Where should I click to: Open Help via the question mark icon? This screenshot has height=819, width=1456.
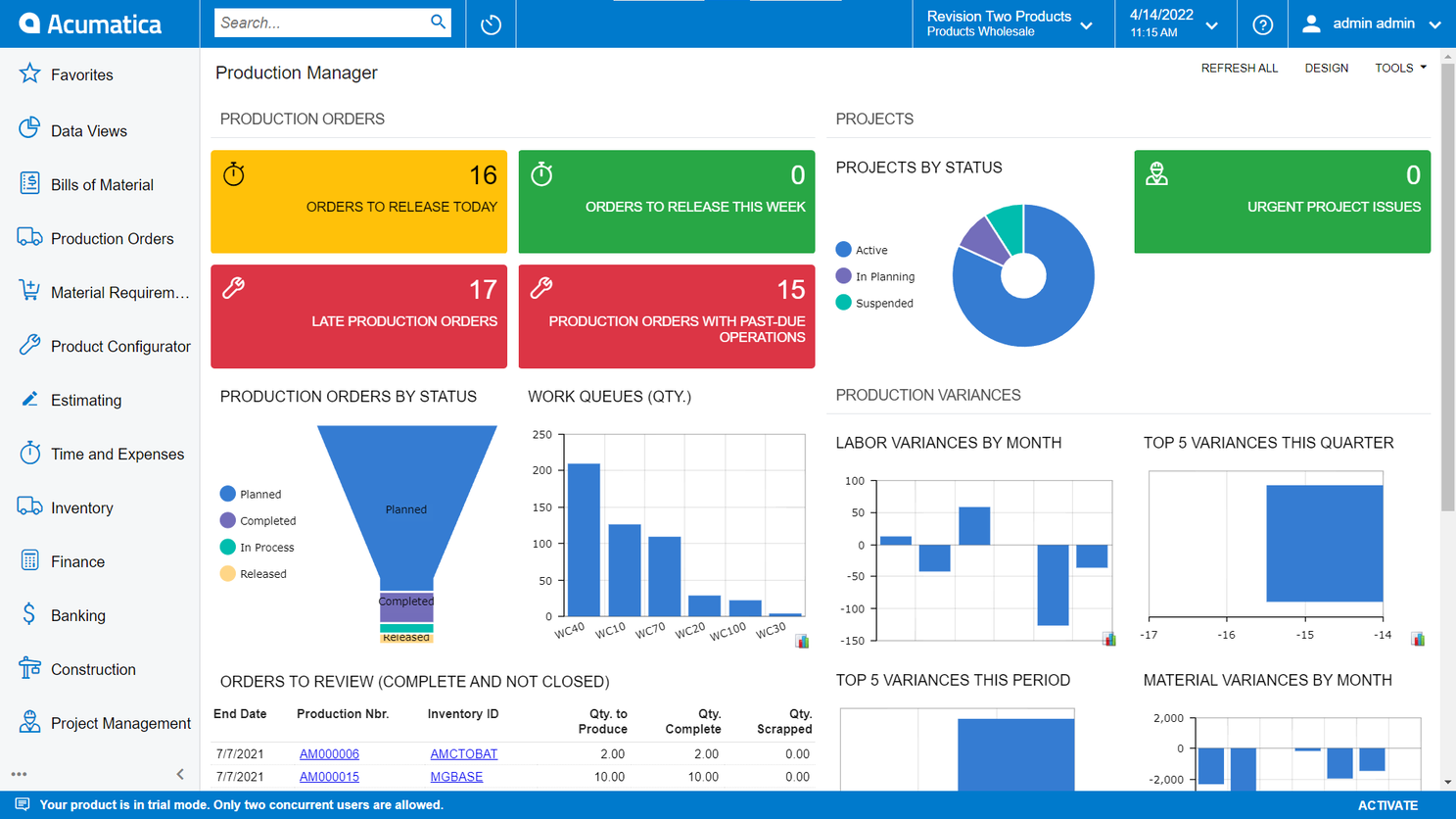pyautogui.click(x=1262, y=24)
